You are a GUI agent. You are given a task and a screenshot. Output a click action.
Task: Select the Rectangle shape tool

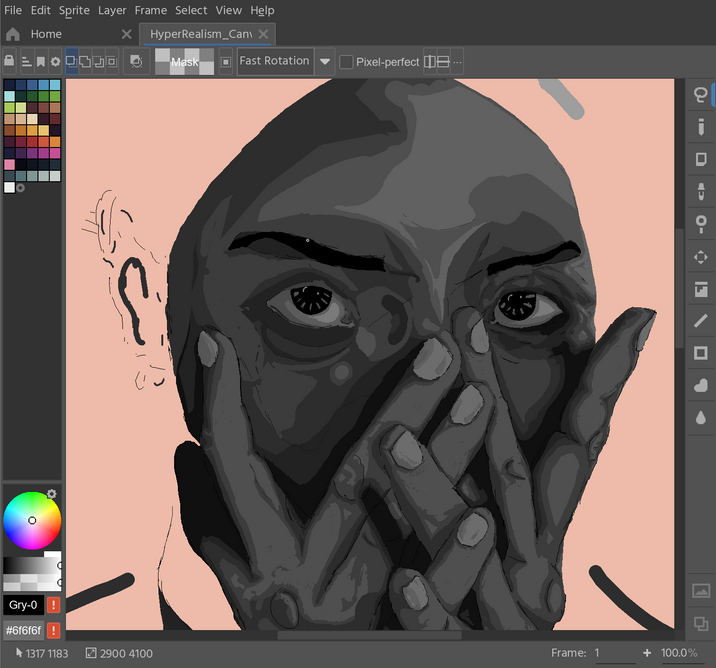[700, 353]
